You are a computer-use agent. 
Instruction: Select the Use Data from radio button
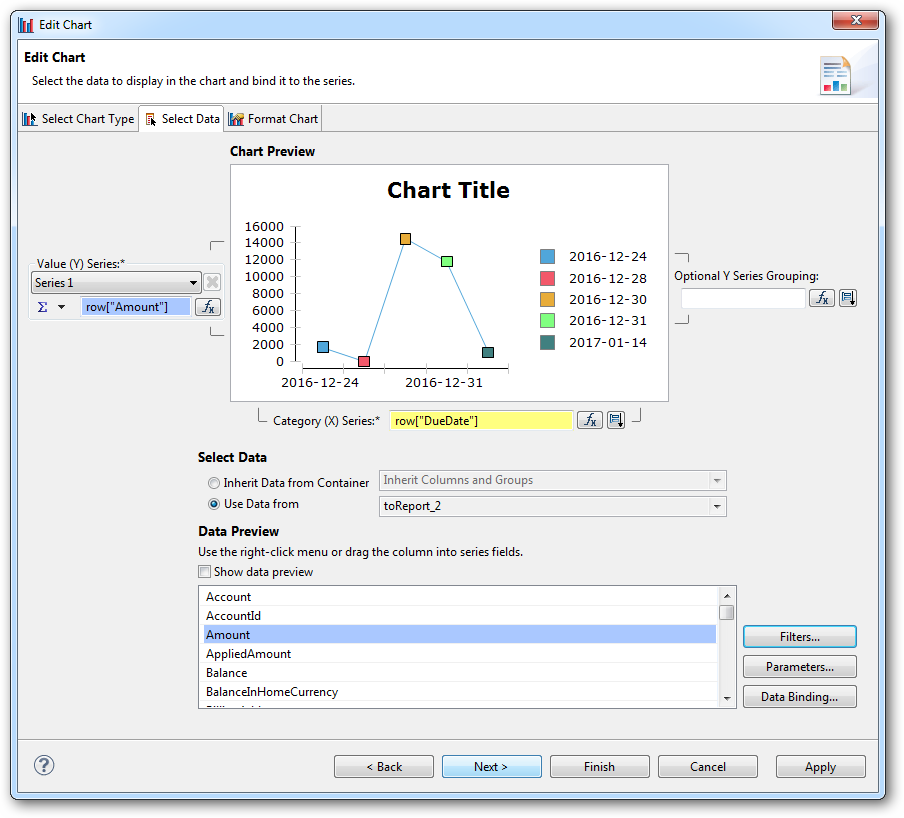click(213, 505)
